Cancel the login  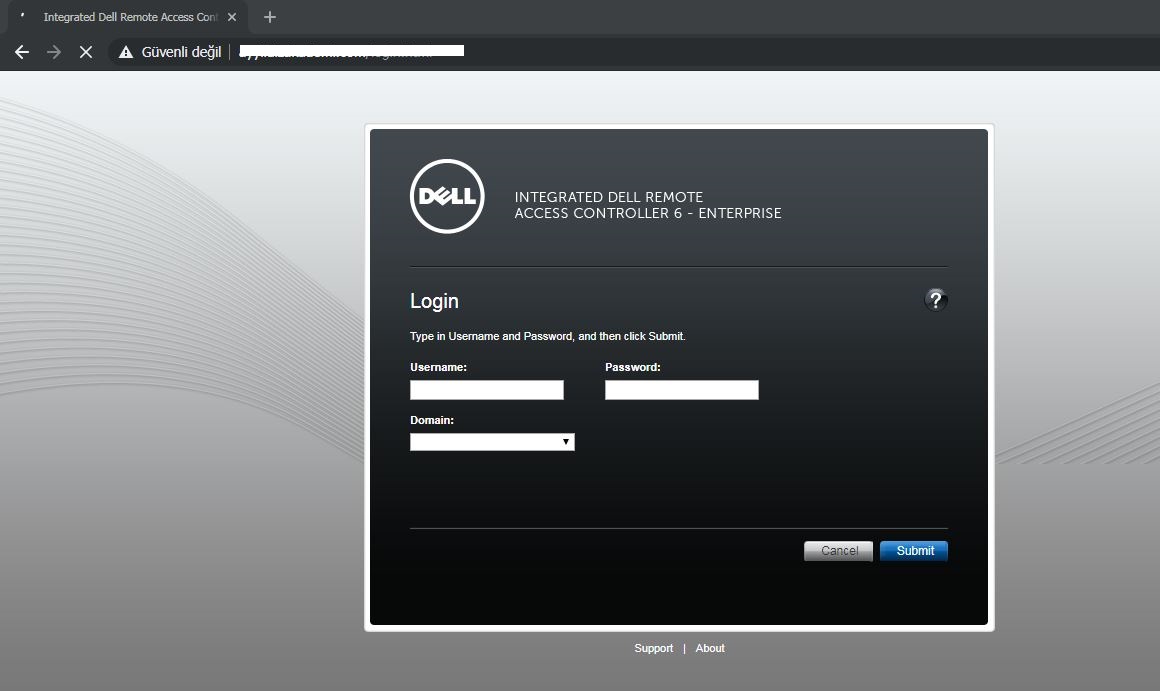[x=839, y=551]
